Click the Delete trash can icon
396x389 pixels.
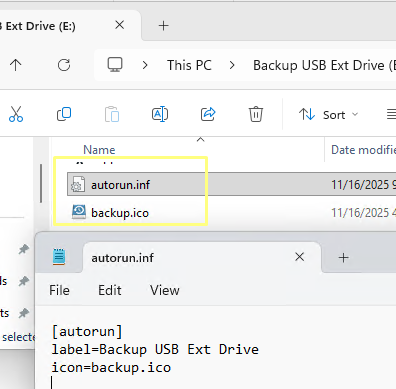[x=256, y=114]
